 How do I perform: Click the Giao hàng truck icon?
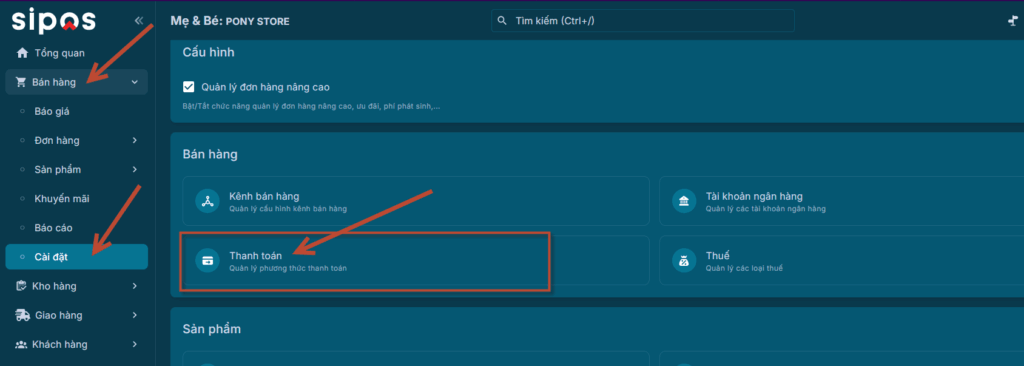22,315
